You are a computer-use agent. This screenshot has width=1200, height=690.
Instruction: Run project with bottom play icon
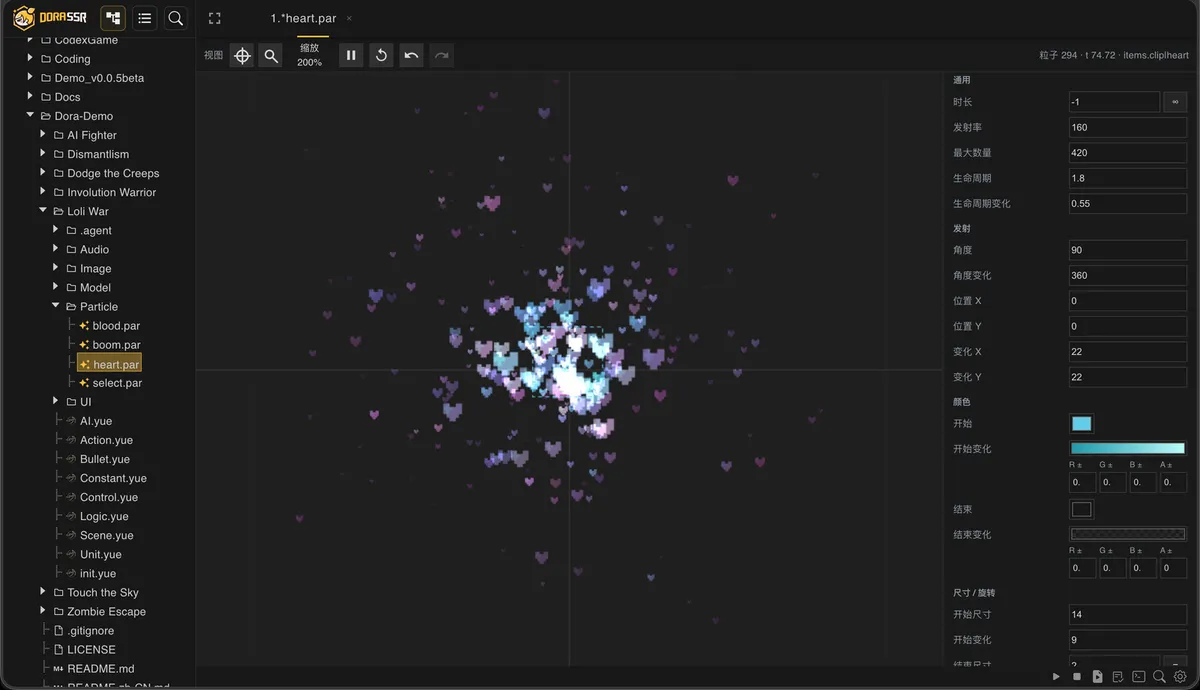tap(1056, 677)
